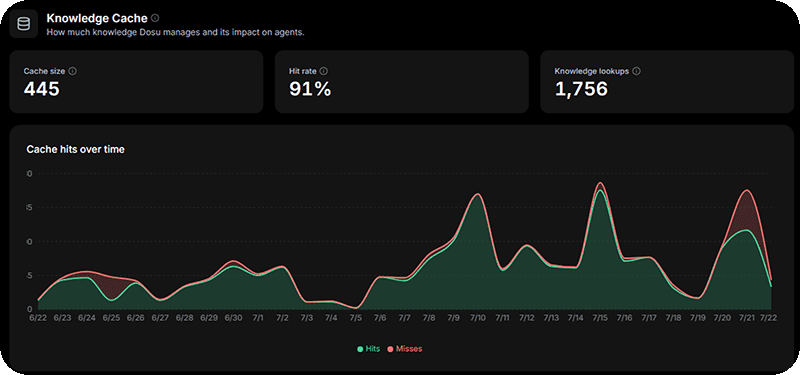Toggle the Misses legend entry
Image resolution: width=800 pixels, height=375 pixels.
pyautogui.click(x=405, y=349)
